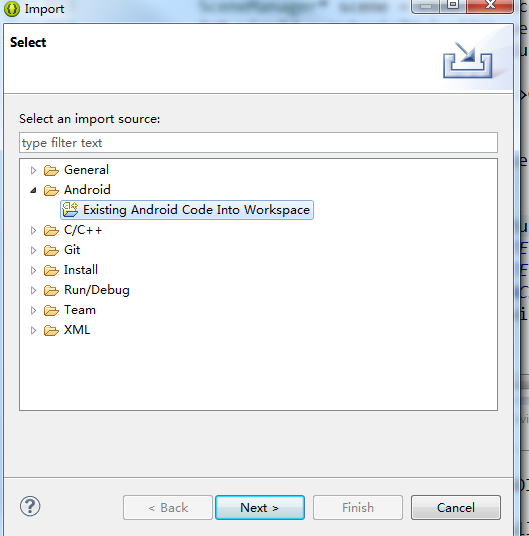Click the XML folder icon
Viewport: 529px width, 536px height.
(51, 330)
